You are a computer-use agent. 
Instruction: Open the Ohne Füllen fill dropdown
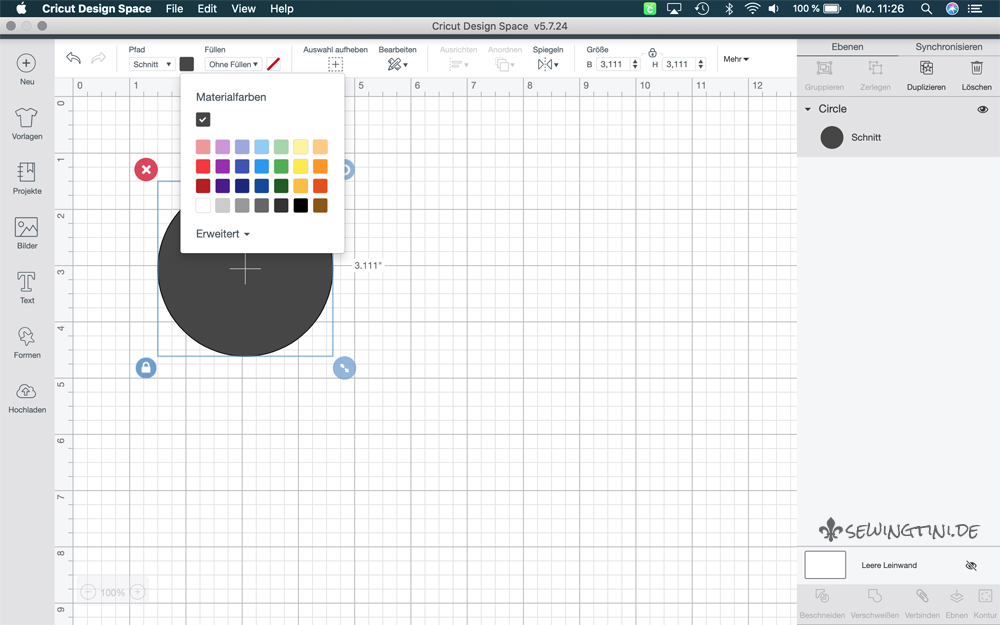(233, 64)
